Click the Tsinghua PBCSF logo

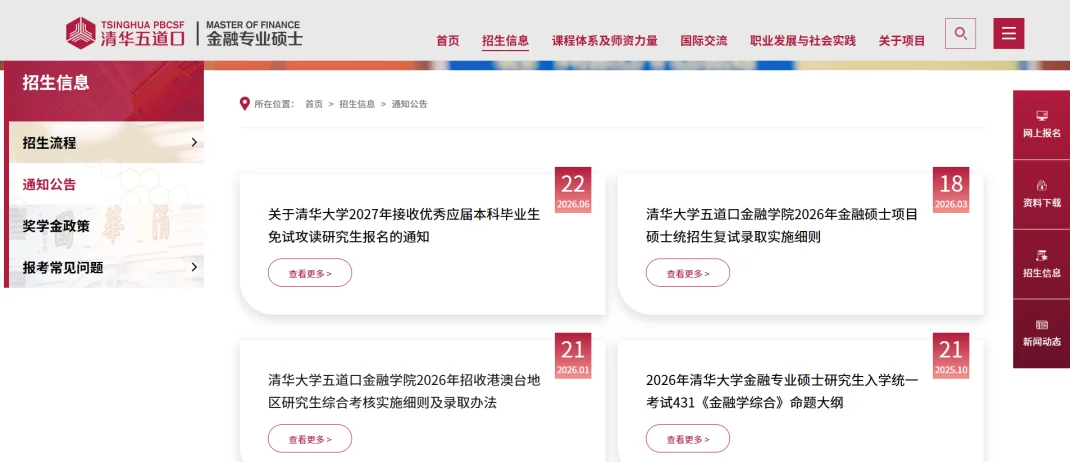[126, 32]
